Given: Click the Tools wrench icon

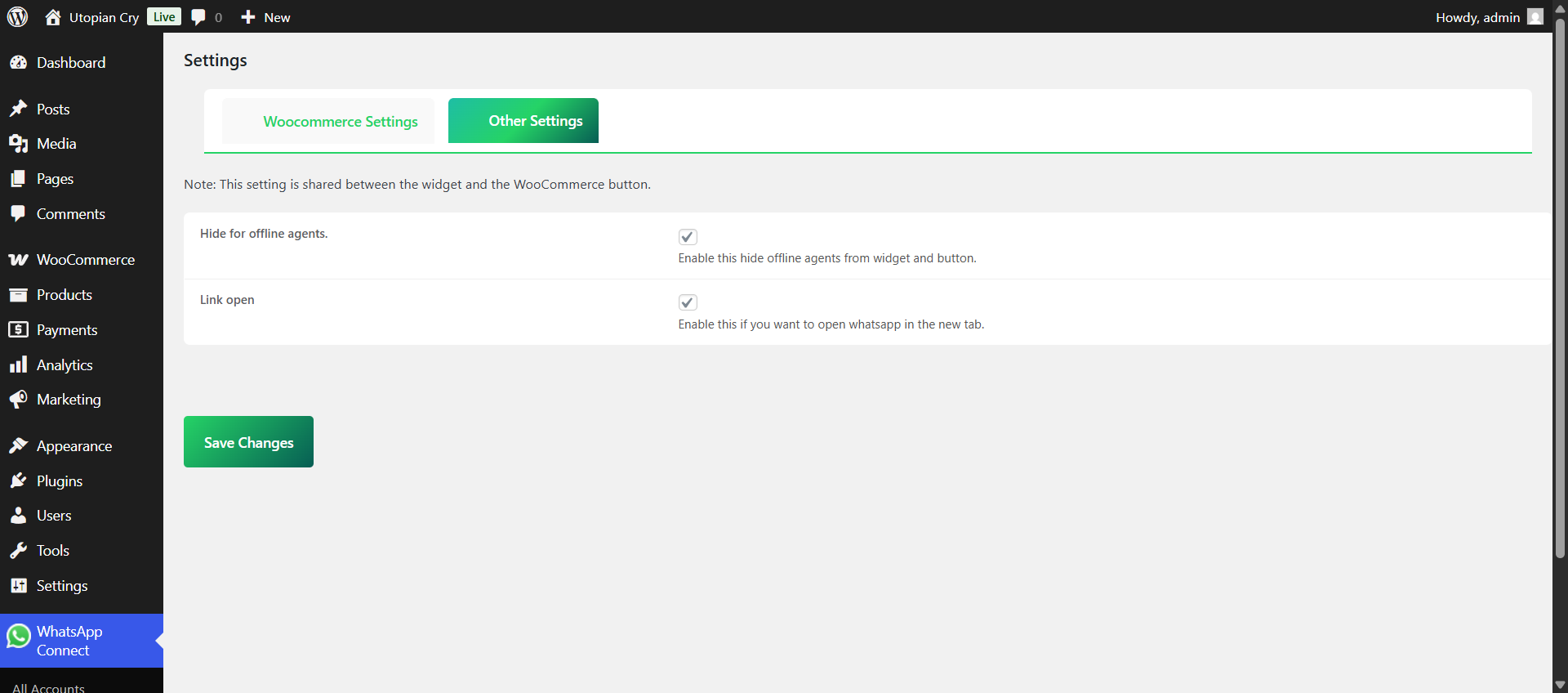Looking at the screenshot, I should tap(18, 551).
